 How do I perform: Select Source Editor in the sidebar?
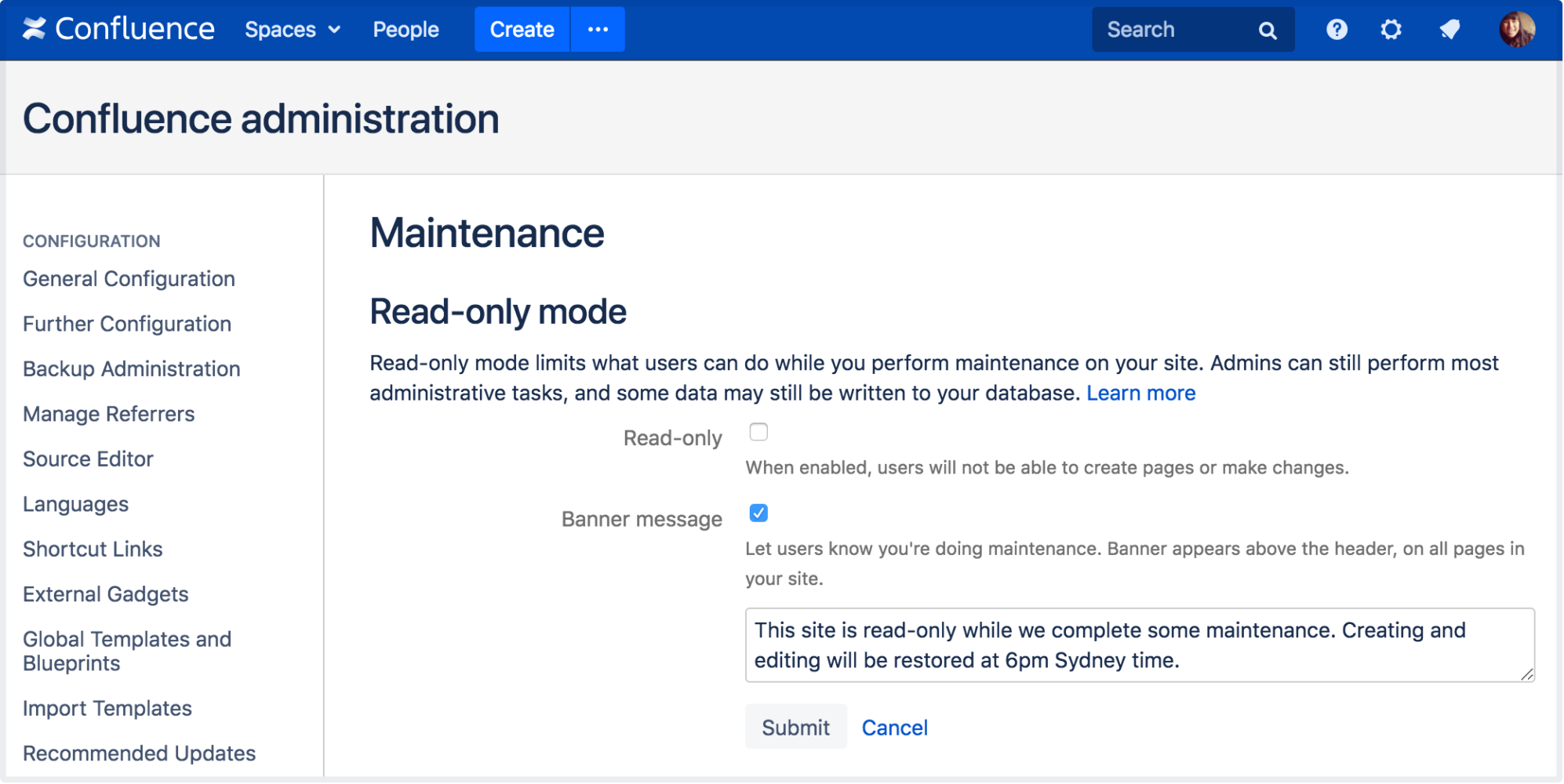point(88,459)
